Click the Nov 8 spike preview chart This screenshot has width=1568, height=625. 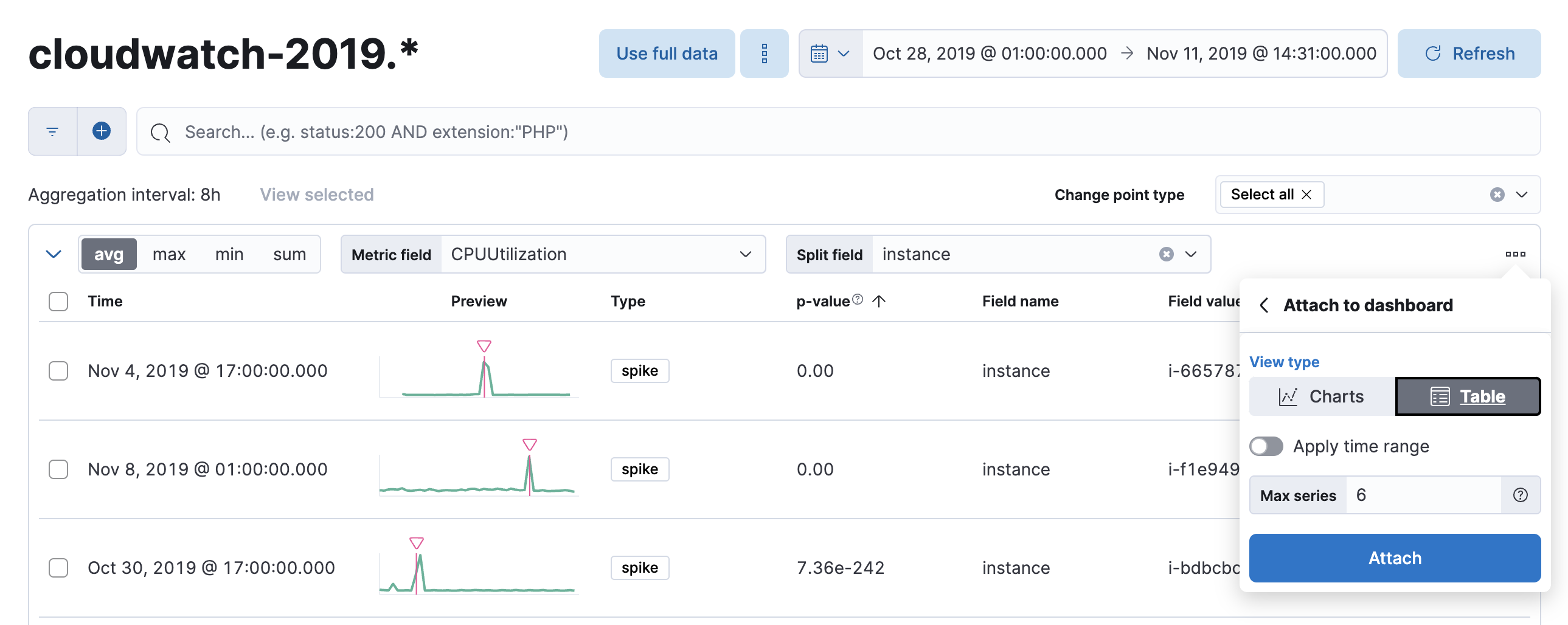coord(479,469)
